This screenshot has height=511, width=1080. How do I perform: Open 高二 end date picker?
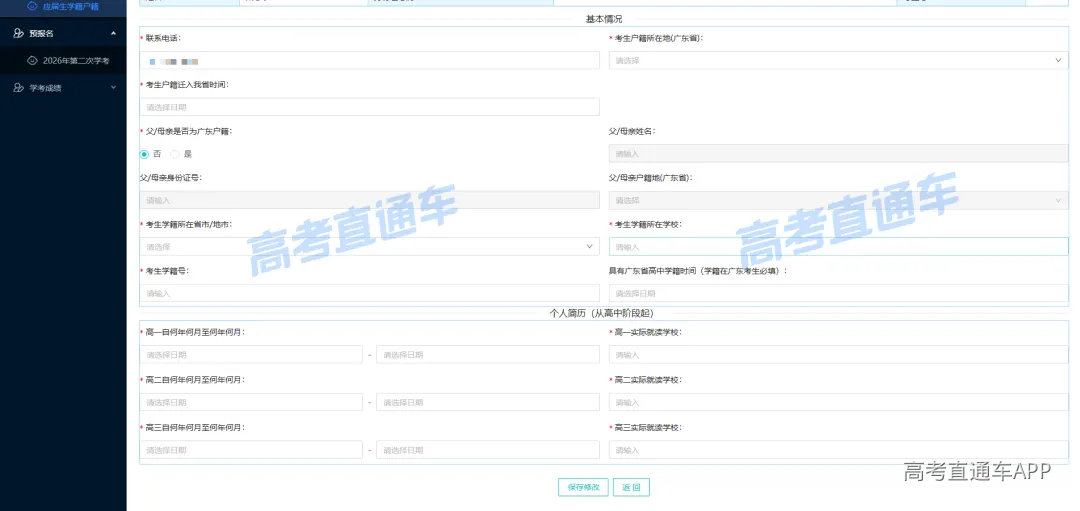pyautogui.click(x=488, y=402)
